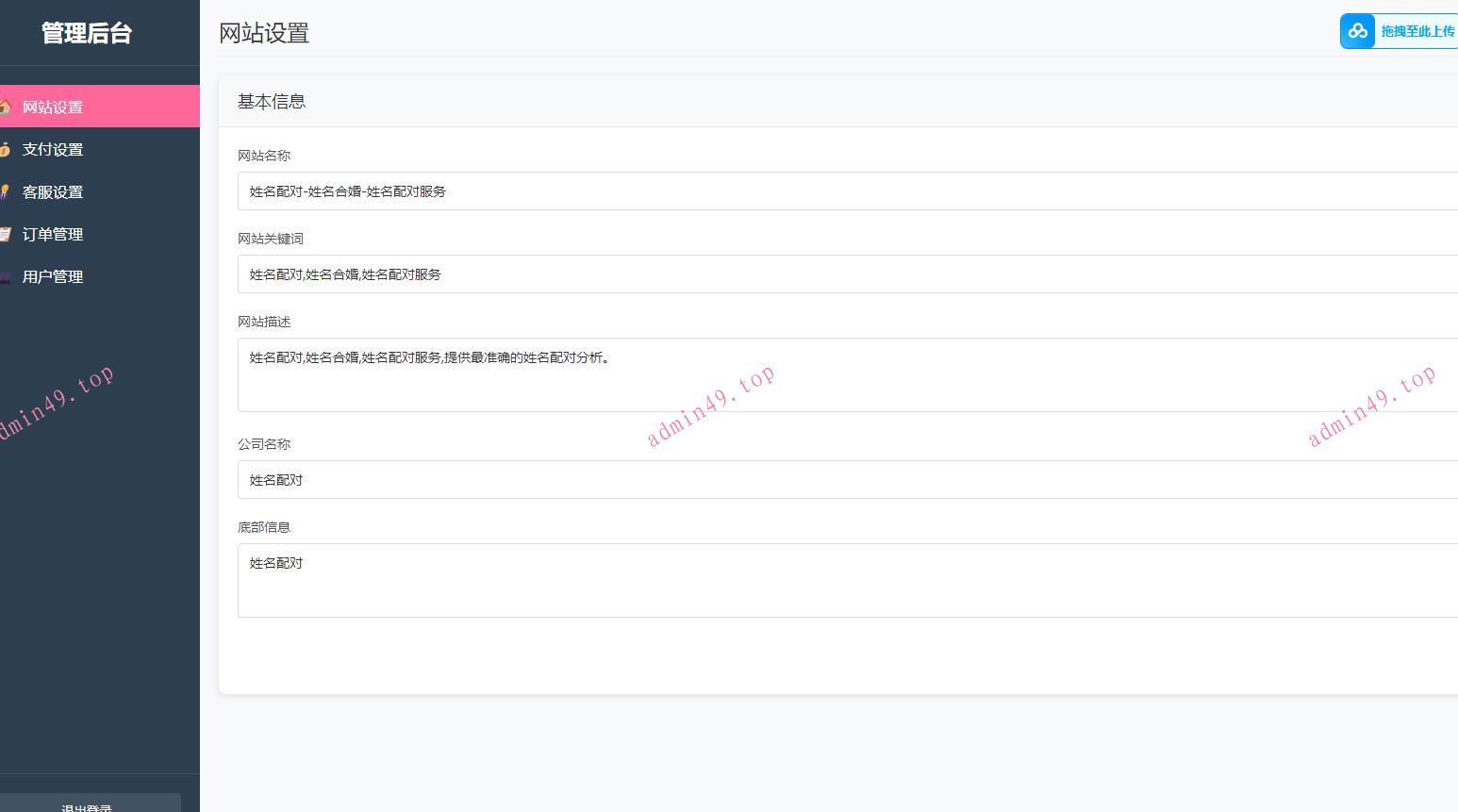Click the notepad icon beside 订单管理
The height and width of the screenshot is (812, 1458).
coord(5,234)
